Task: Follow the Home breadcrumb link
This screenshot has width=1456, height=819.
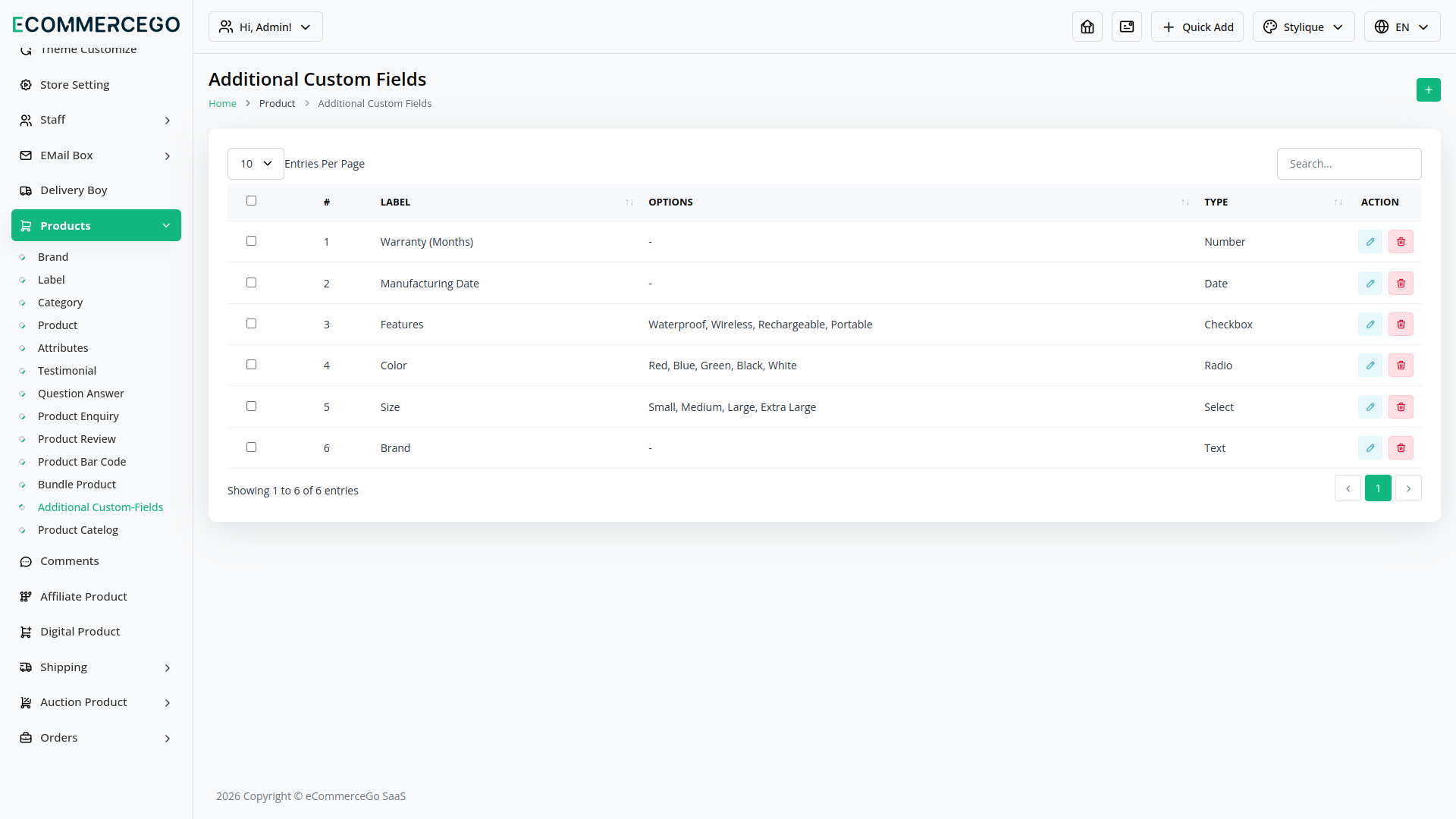Action: coord(222,103)
